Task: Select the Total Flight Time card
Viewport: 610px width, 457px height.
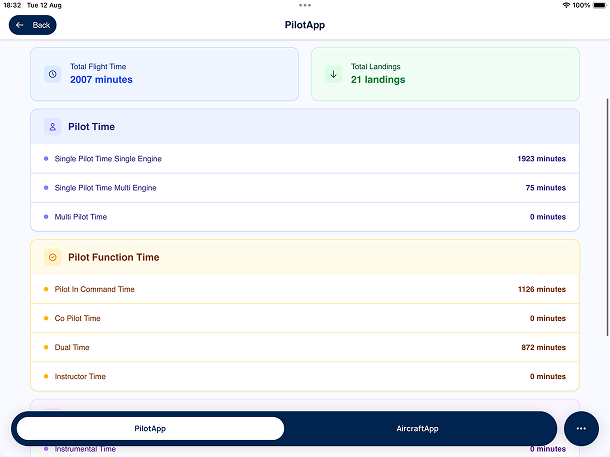Action: coord(165,74)
